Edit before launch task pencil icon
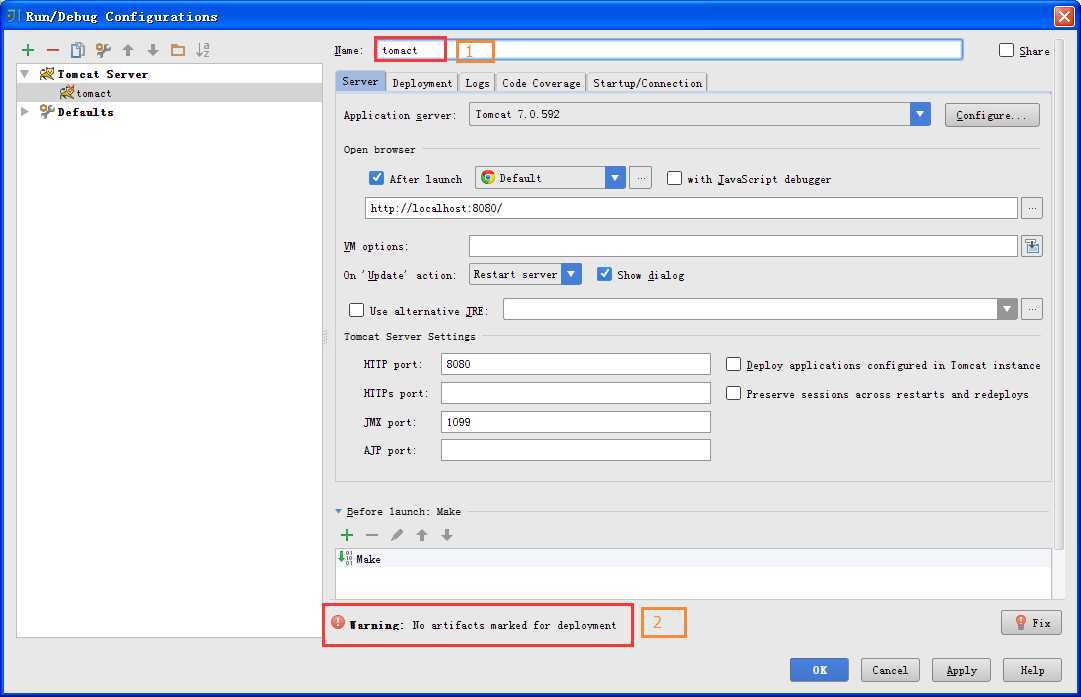 [x=397, y=535]
